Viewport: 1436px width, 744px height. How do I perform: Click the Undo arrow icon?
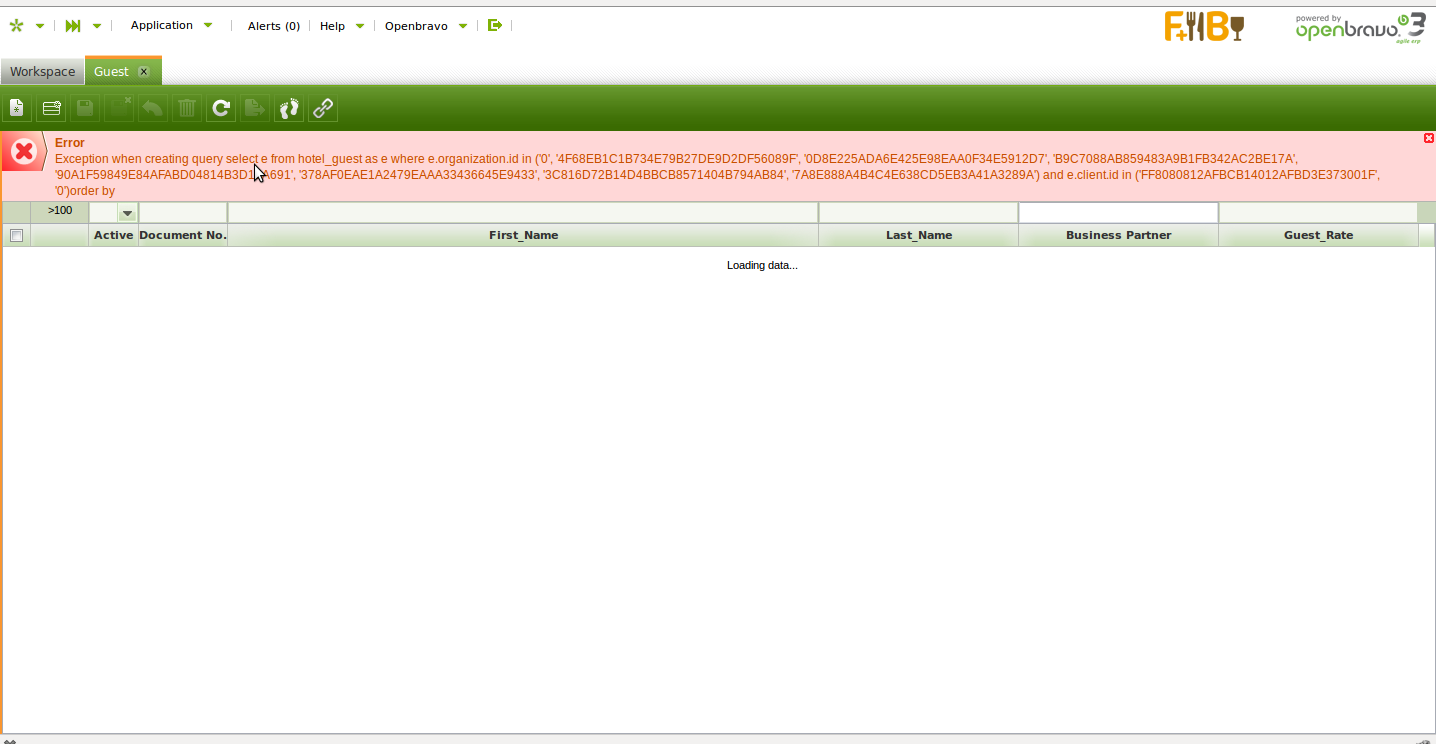[x=153, y=108]
